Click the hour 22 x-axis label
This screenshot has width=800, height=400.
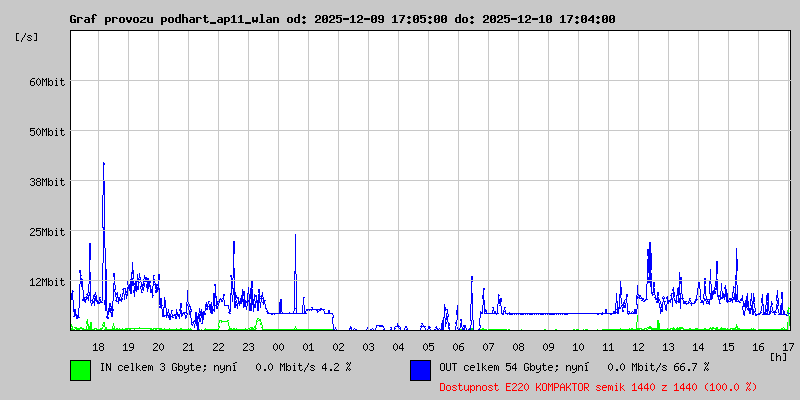pos(218,347)
